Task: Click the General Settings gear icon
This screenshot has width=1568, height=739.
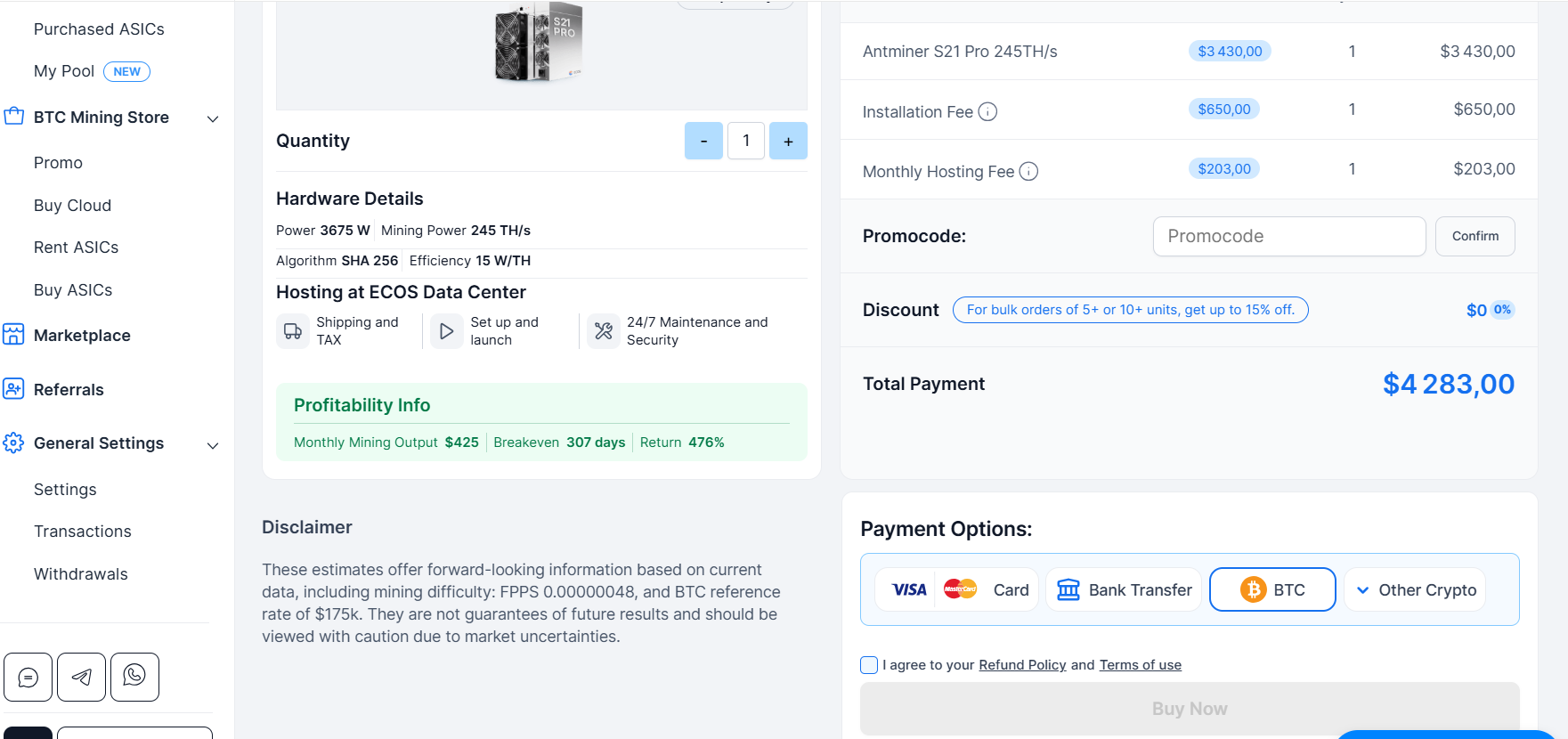Action: coord(13,443)
